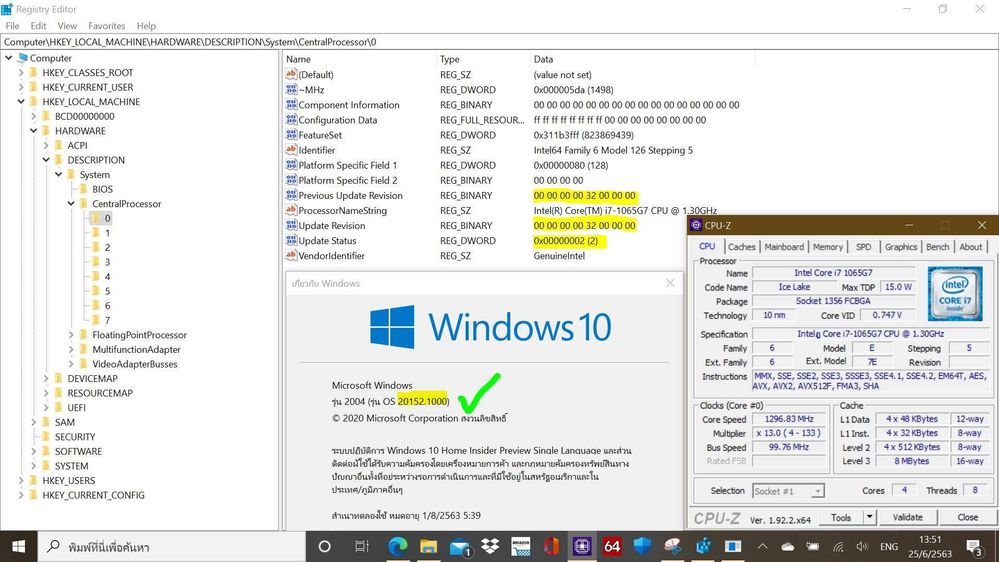Image resolution: width=999 pixels, height=562 pixels.
Task: Switch to Memory tab in CPU-Z
Action: click(x=828, y=247)
